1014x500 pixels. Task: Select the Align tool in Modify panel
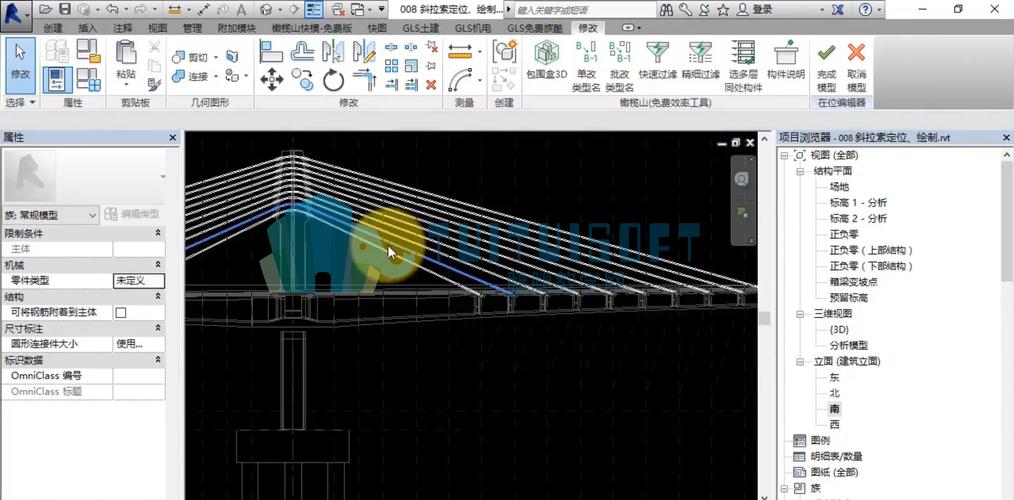272,51
